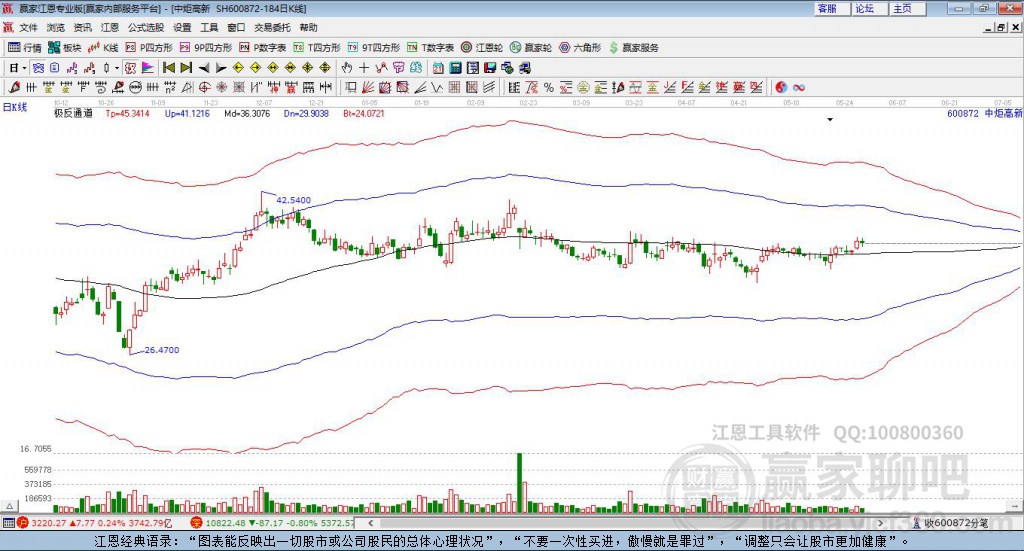
Task: Open the 浏览 menu
Action: tap(56, 27)
